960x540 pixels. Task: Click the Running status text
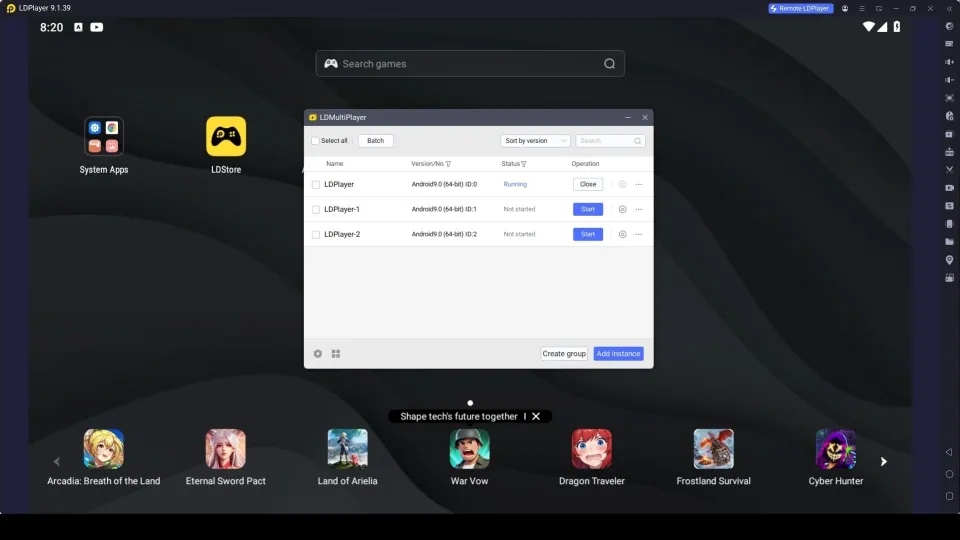point(515,184)
